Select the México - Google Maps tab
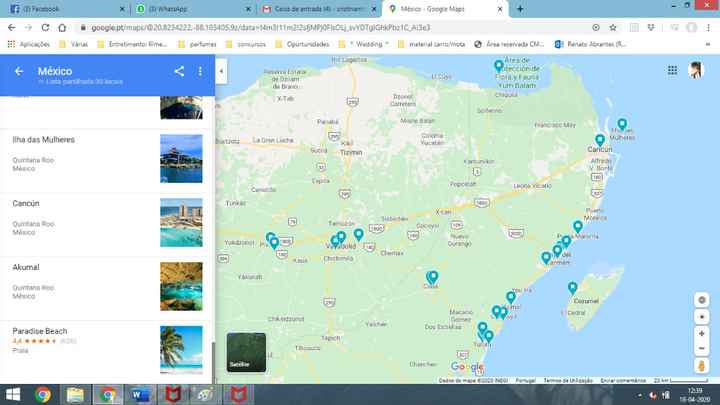This screenshot has height=405, width=720. (x=445, y=9)
